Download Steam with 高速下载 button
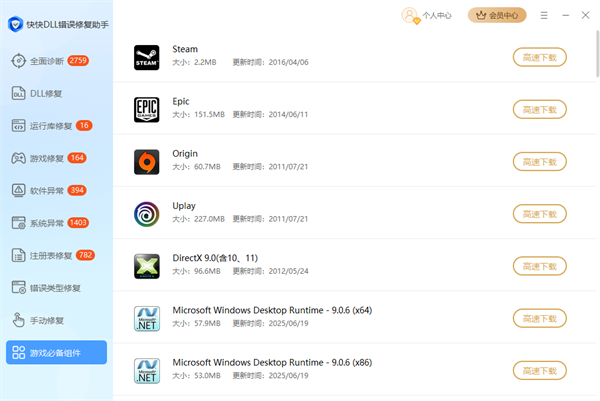 click(x=539, y=57)
